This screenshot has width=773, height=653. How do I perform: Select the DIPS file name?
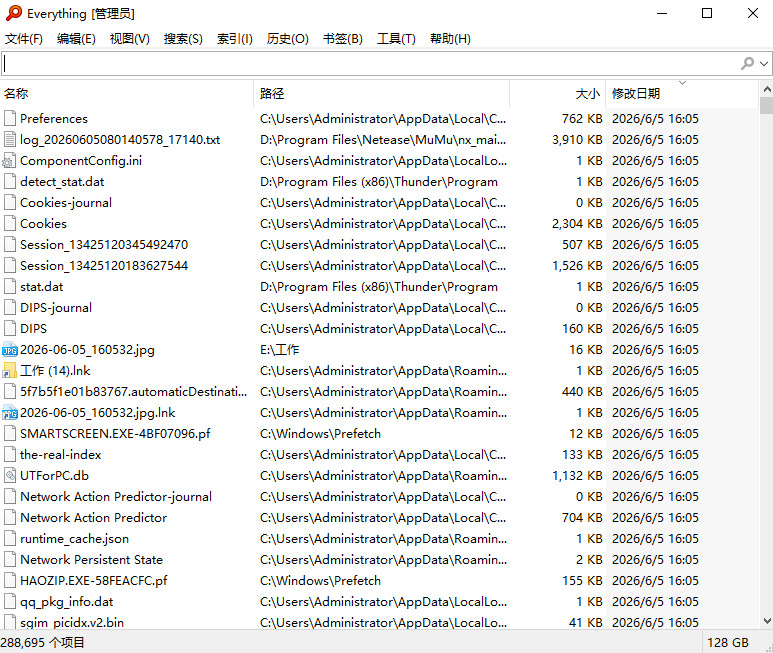(34, 329)
